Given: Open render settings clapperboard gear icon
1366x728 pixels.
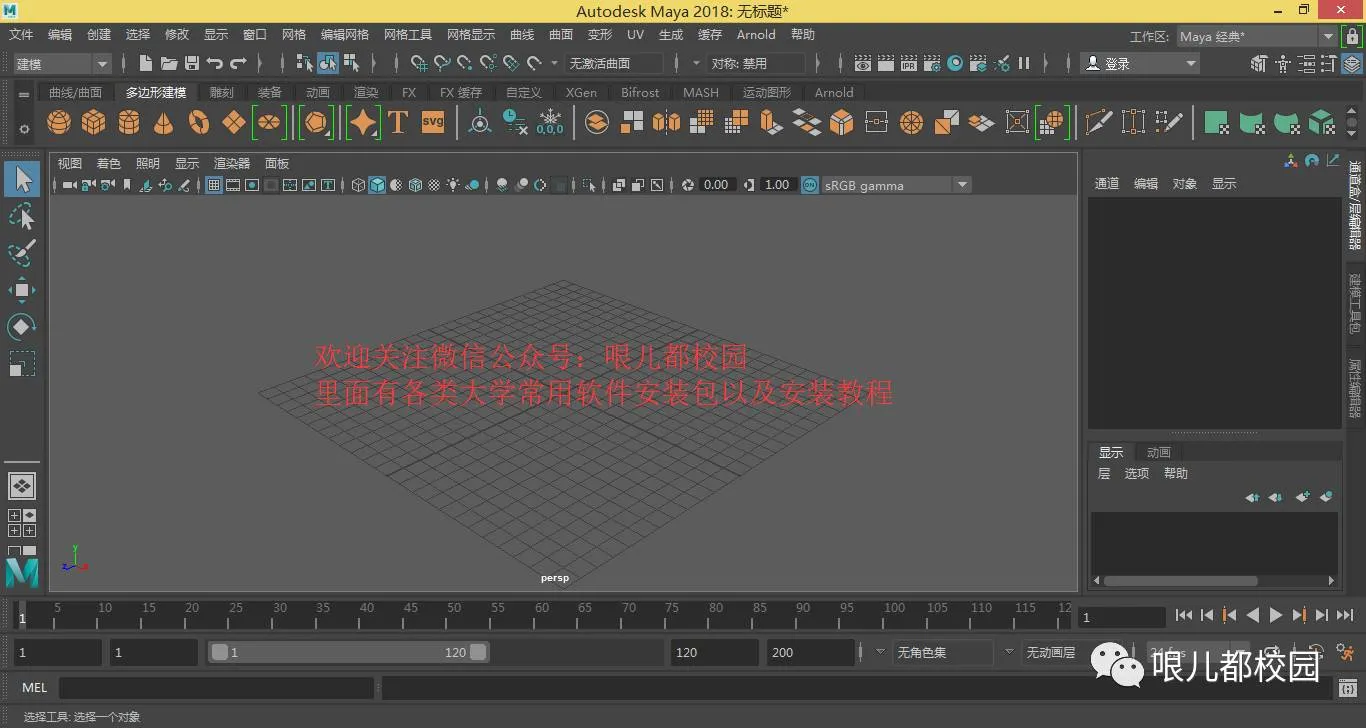Looking at the screenshot, I should click(x=932, y=63).
